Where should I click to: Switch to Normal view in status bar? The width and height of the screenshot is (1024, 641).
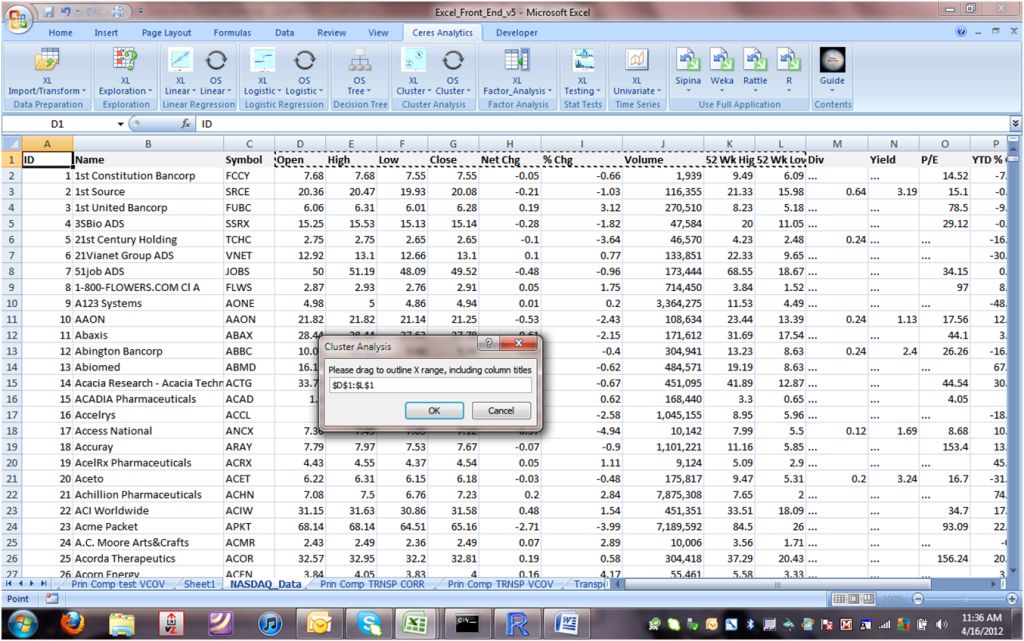(839, 599)
